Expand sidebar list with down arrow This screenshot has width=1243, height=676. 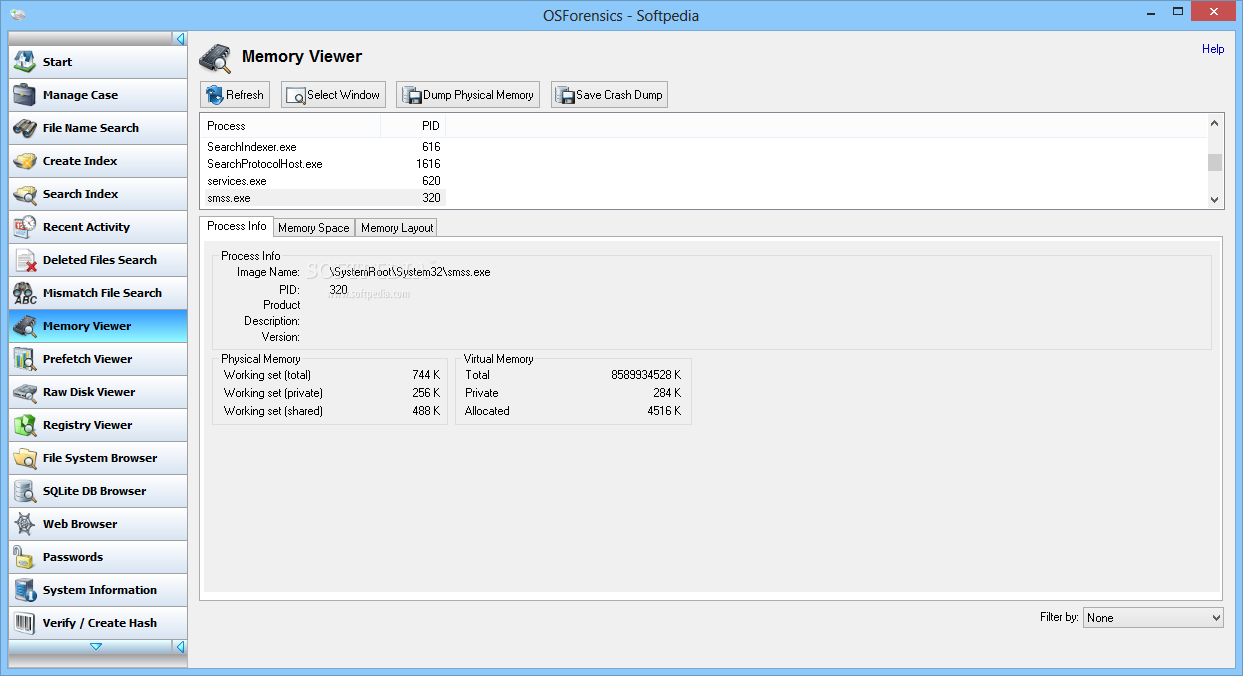click(x=96, y=647)
